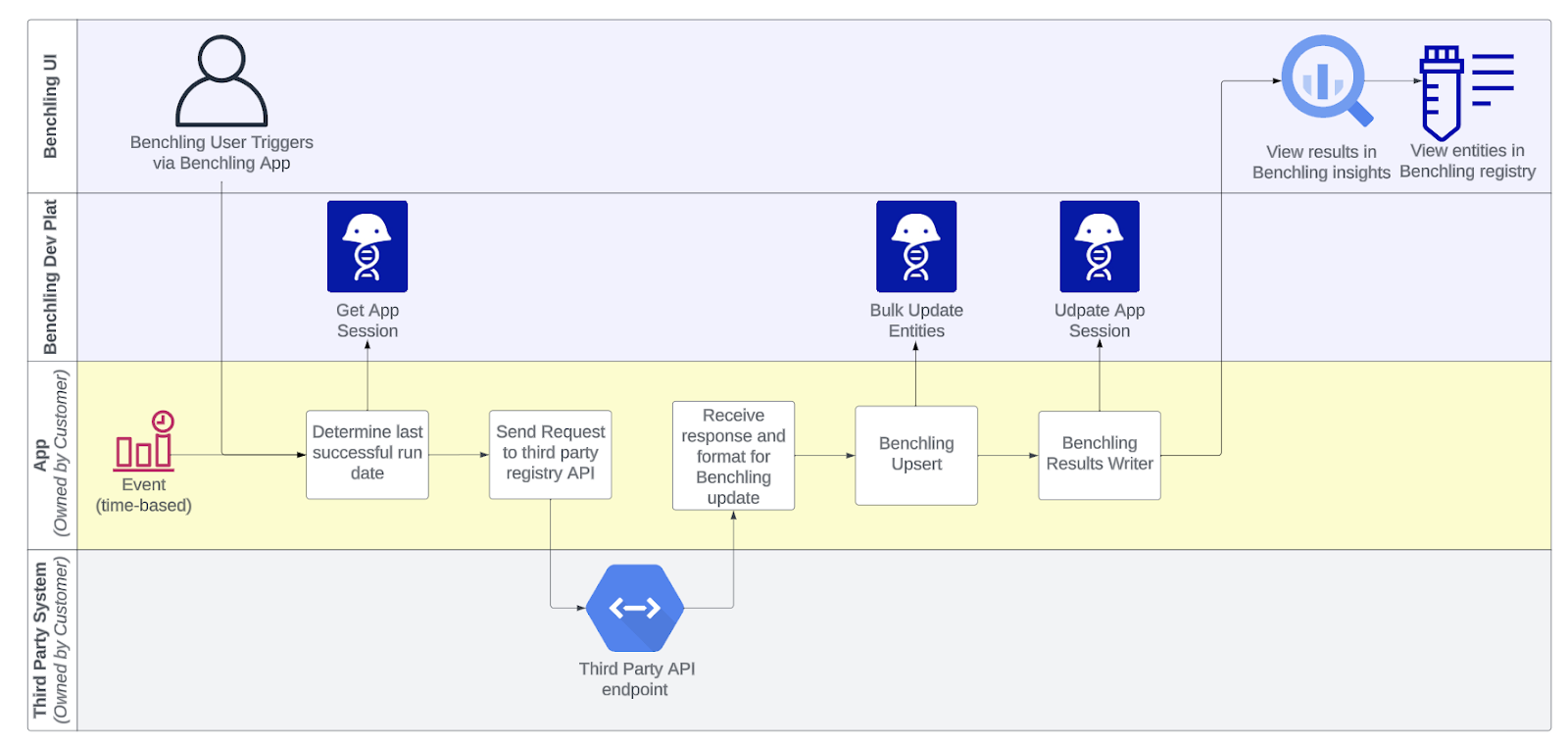Click the Third Party System lane label
The image size is (1568, 745).
[x=51, y=639]
